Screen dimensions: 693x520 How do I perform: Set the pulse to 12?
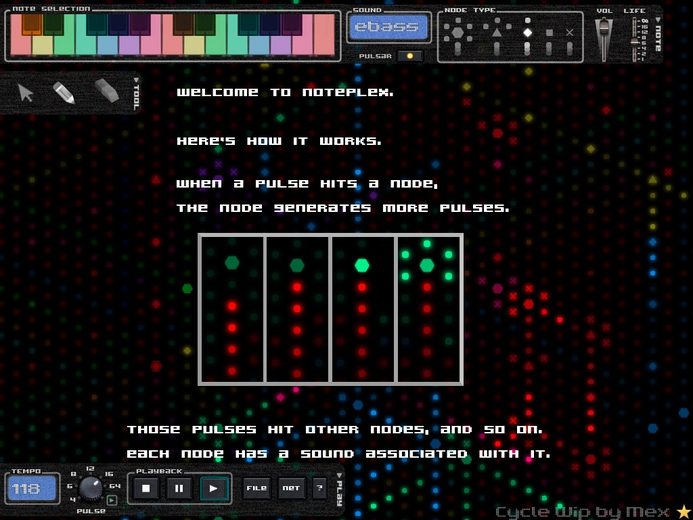(x=90, y=468)
